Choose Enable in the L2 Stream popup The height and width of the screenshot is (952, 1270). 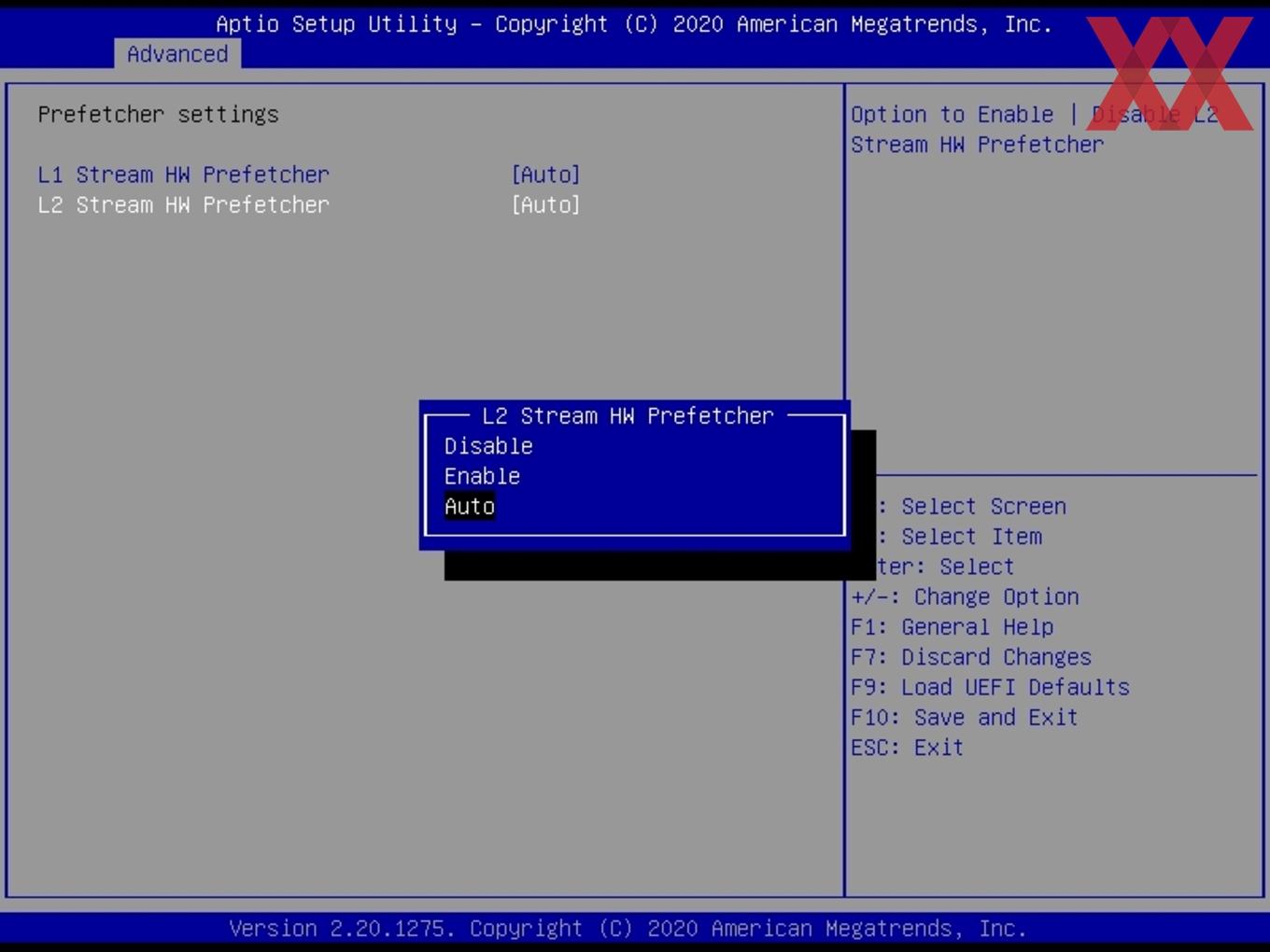[x=482, y=476]
